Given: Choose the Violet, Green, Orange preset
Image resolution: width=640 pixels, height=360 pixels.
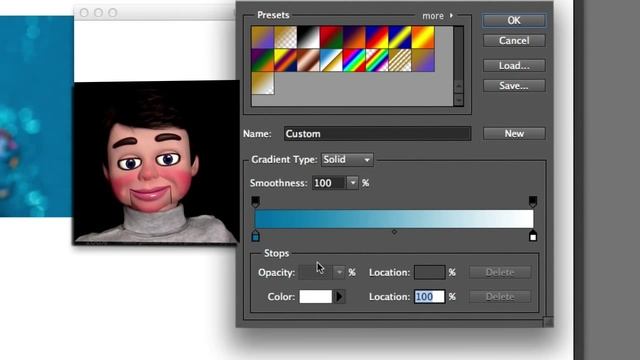Looking at the screenshot, I should 262,60.
